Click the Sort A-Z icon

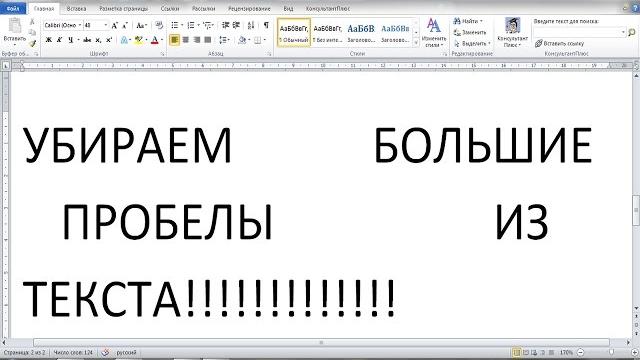pyautogui.click(x=251, y=25)
